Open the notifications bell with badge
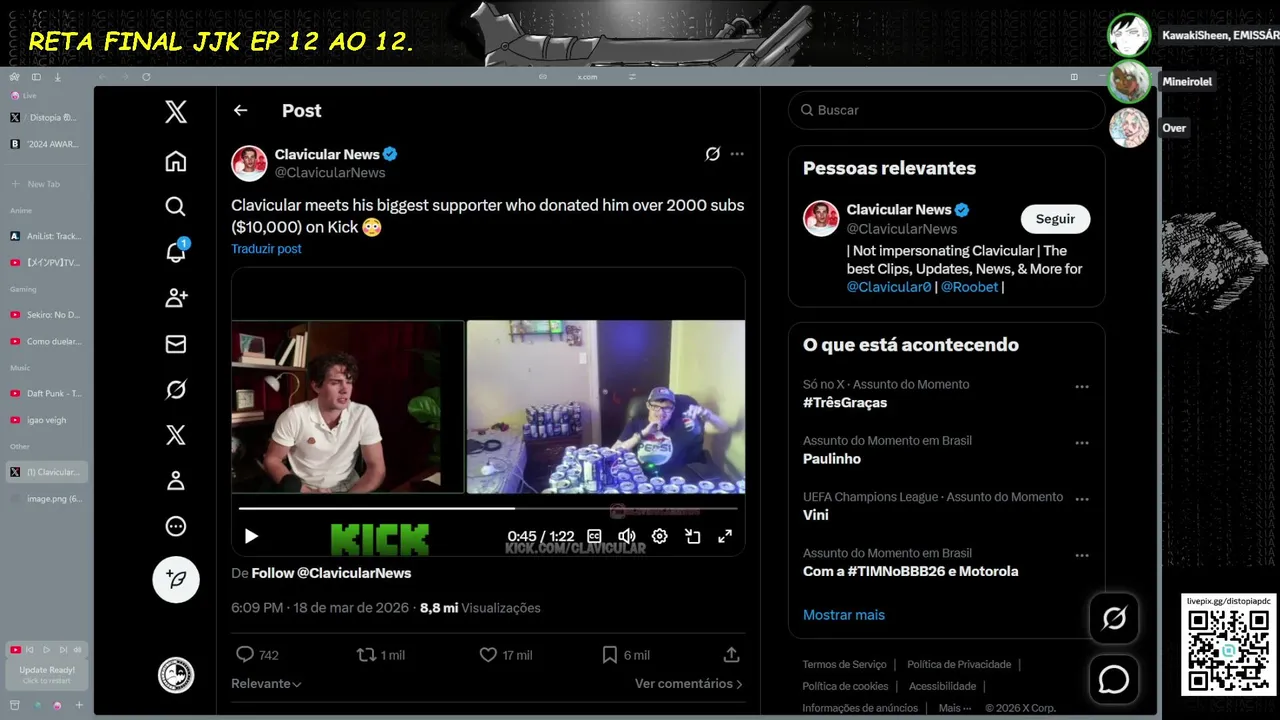The image size is (1280, 720). coord(176,251)
